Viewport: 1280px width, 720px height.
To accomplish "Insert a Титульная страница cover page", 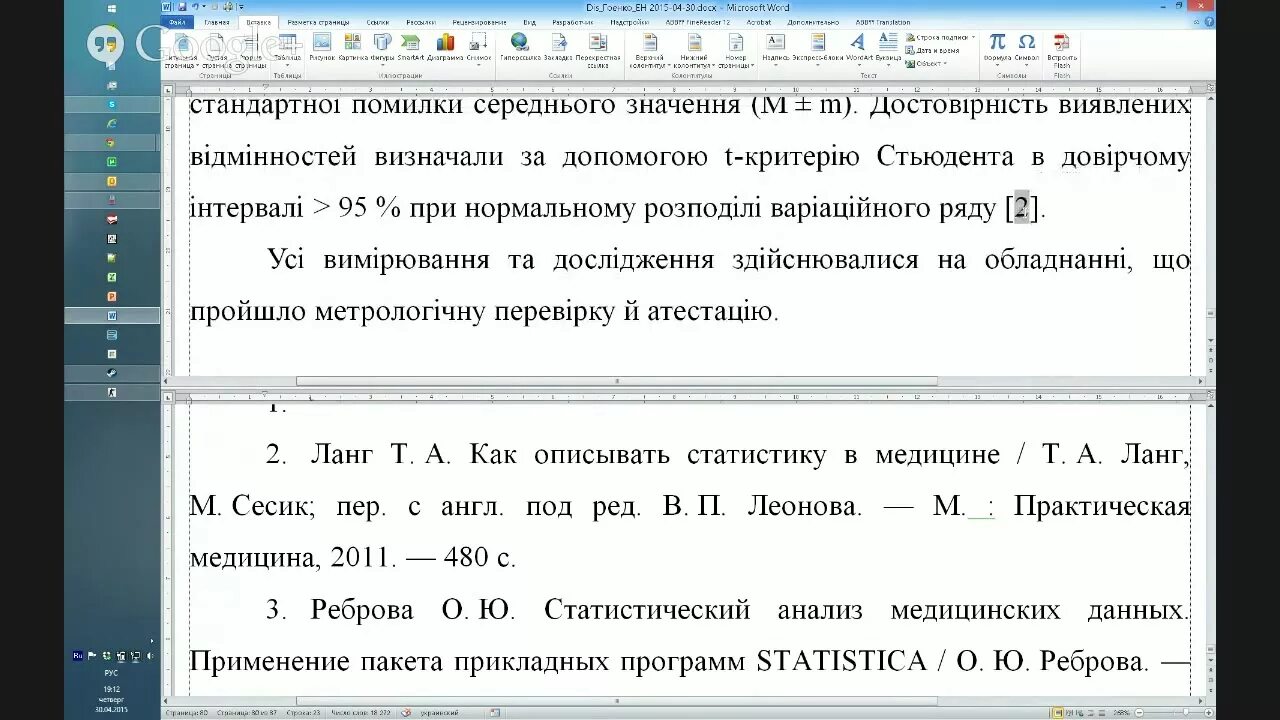I will point(181,50).
